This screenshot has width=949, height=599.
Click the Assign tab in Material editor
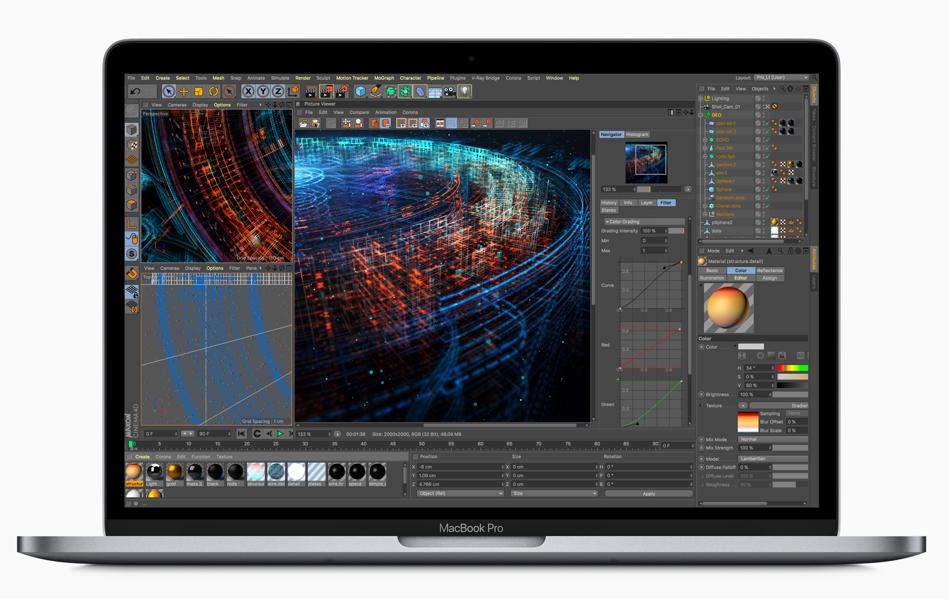(x=769, y=278)
